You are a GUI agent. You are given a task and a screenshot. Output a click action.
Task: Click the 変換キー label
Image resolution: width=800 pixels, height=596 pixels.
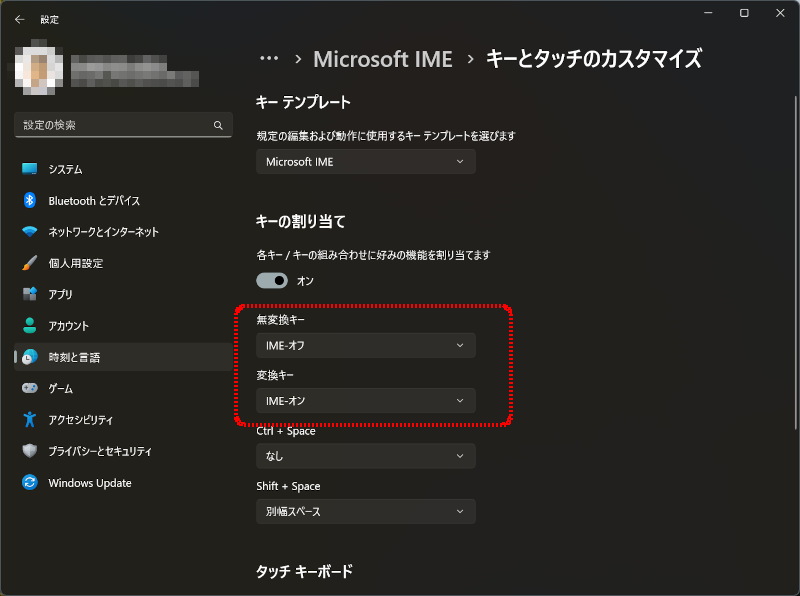[275, 376]
